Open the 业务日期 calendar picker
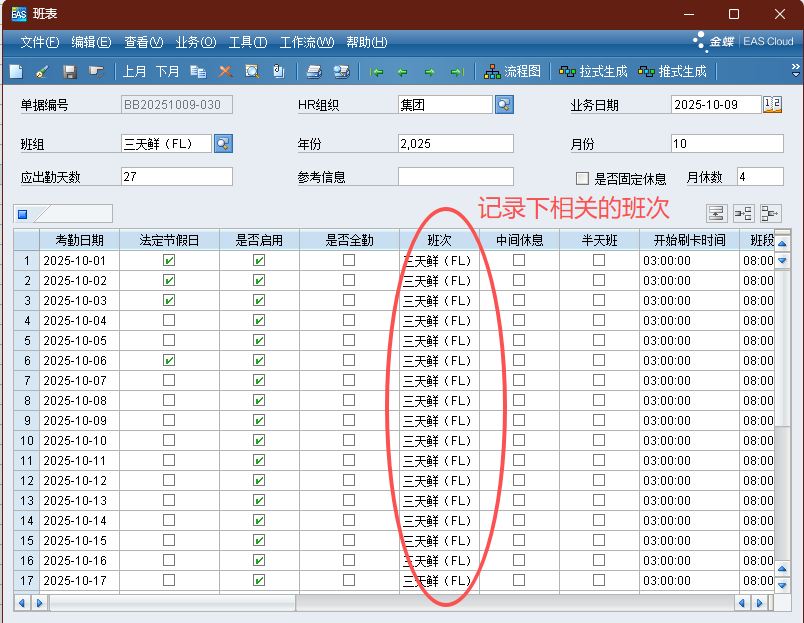This screenshot has height=623, width=804. [773, 105]
